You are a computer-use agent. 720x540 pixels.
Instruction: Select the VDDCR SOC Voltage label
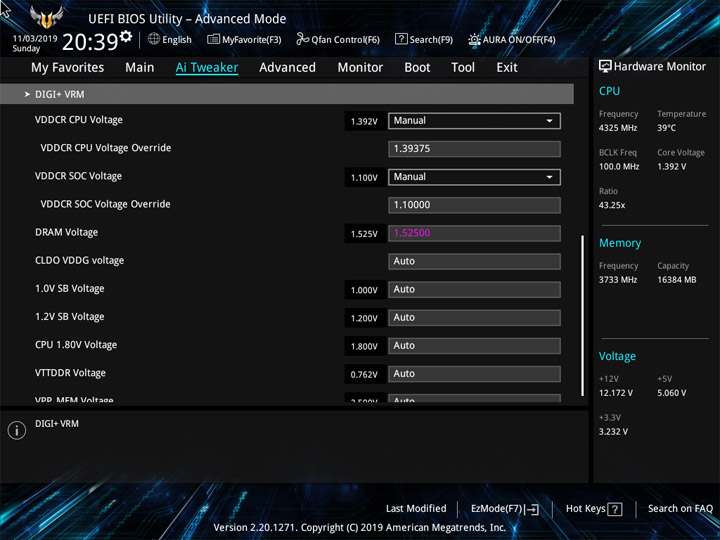79,176
